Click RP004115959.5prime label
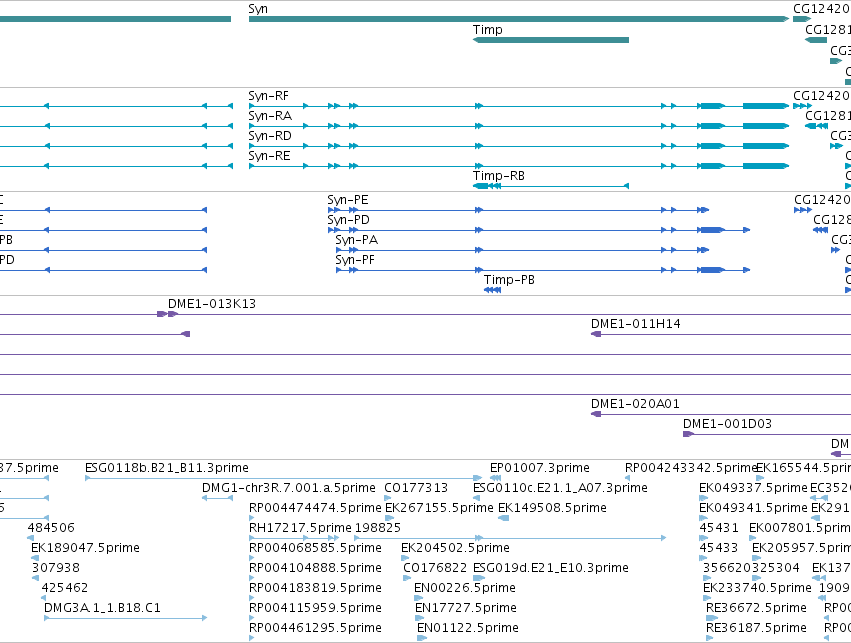Screen dimensions: 851x643 tap(315, 608)
